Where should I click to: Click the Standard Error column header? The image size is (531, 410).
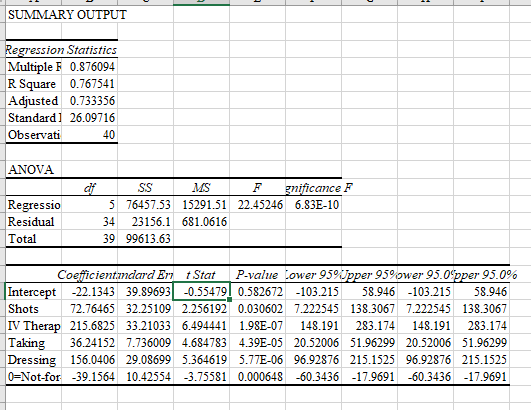[x=146, y=275]
